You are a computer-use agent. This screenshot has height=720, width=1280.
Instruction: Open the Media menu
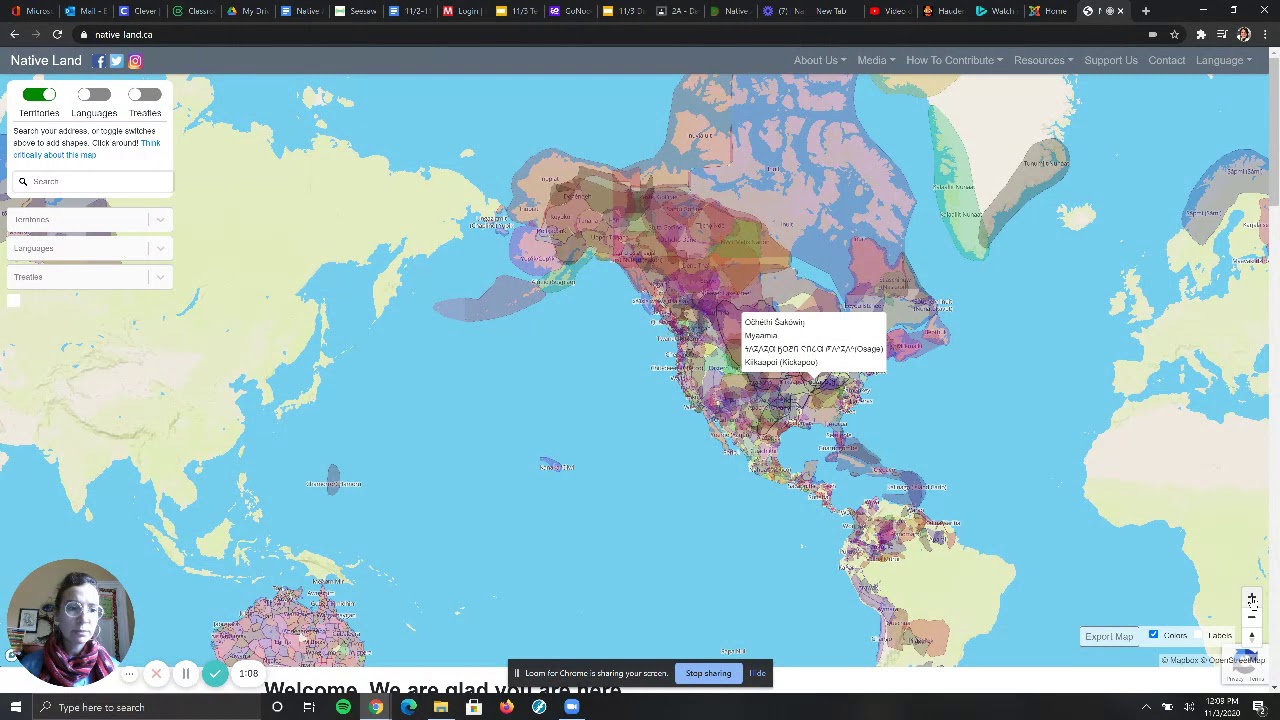point(876,61)
